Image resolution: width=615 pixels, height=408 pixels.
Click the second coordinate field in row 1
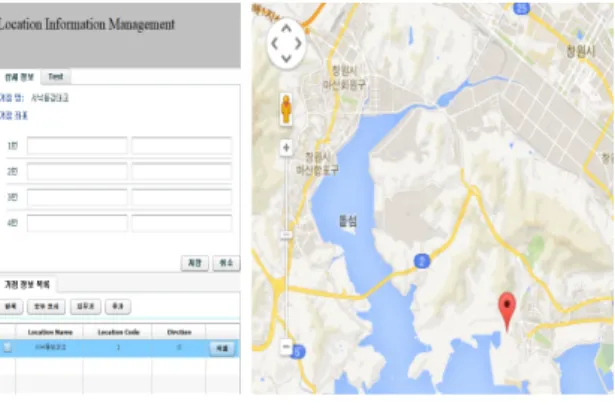(182, 146)
